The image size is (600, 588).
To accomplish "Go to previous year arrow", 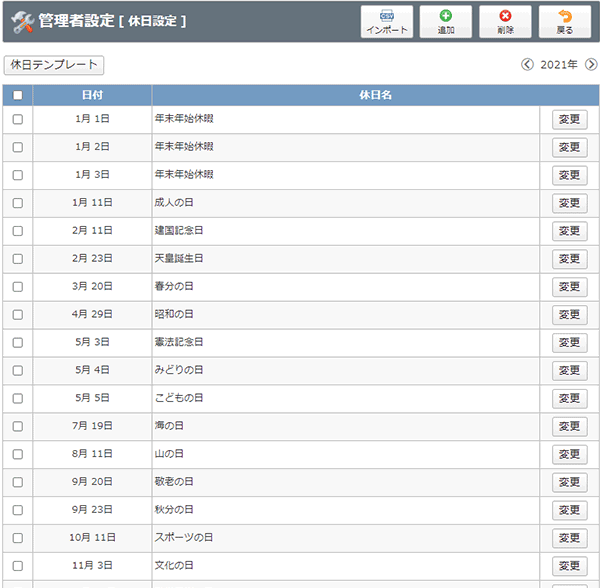I will pyautogui.click(x=527, y=64).
